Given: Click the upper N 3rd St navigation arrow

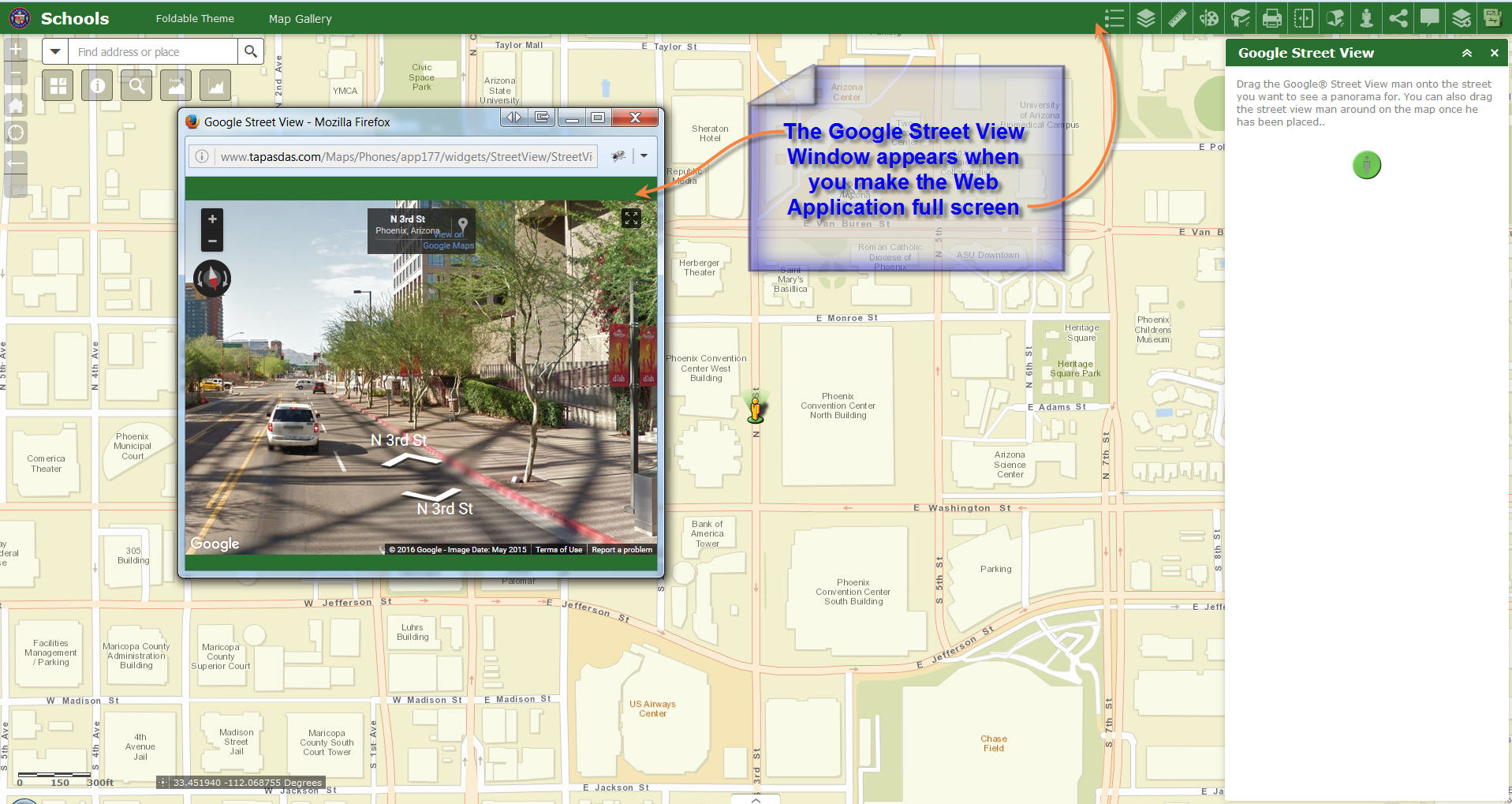Looking at the screenshot, I should [x=412, y=460].
